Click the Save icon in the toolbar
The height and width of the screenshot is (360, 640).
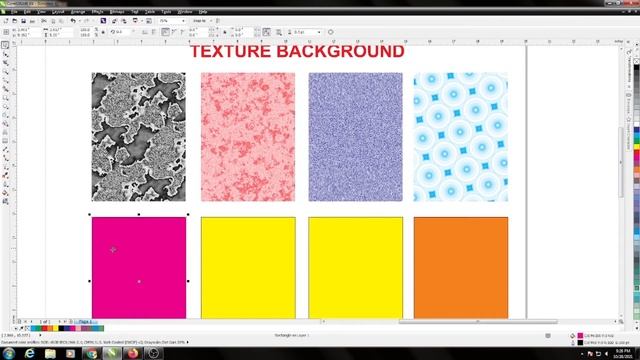[23, 21]
